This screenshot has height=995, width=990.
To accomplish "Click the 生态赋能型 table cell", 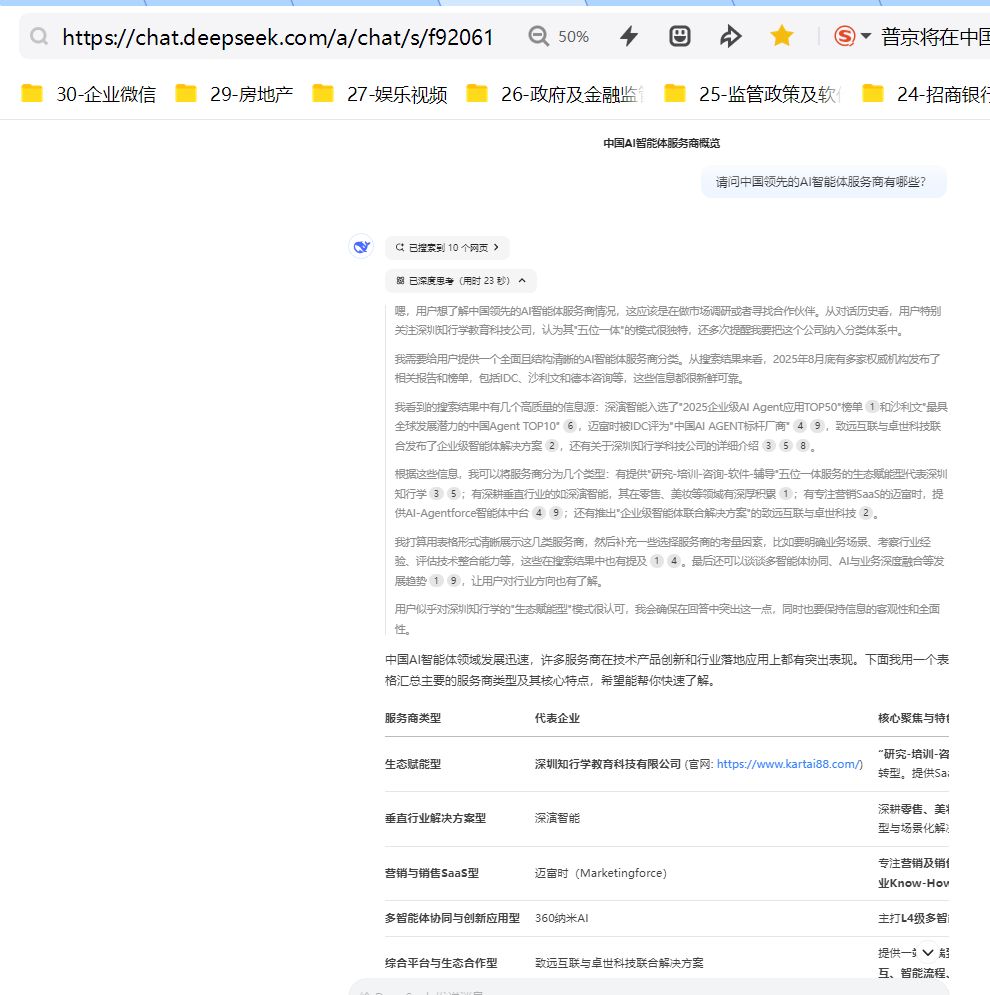I will 412,764.
